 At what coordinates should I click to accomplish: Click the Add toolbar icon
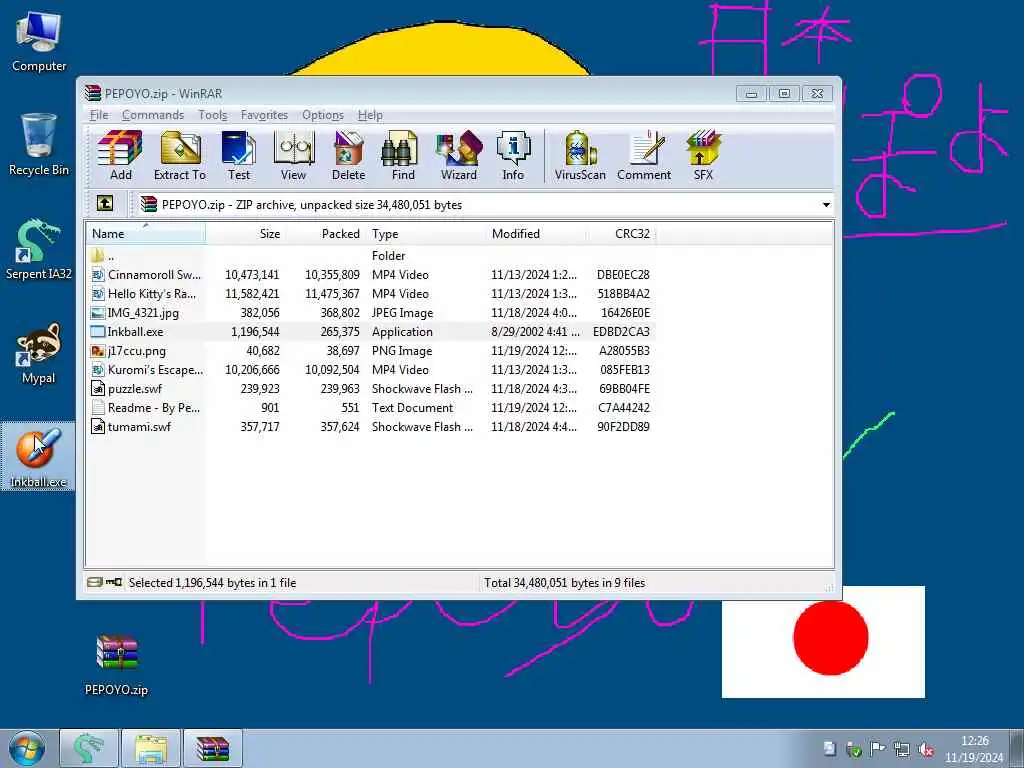(120, 155)
